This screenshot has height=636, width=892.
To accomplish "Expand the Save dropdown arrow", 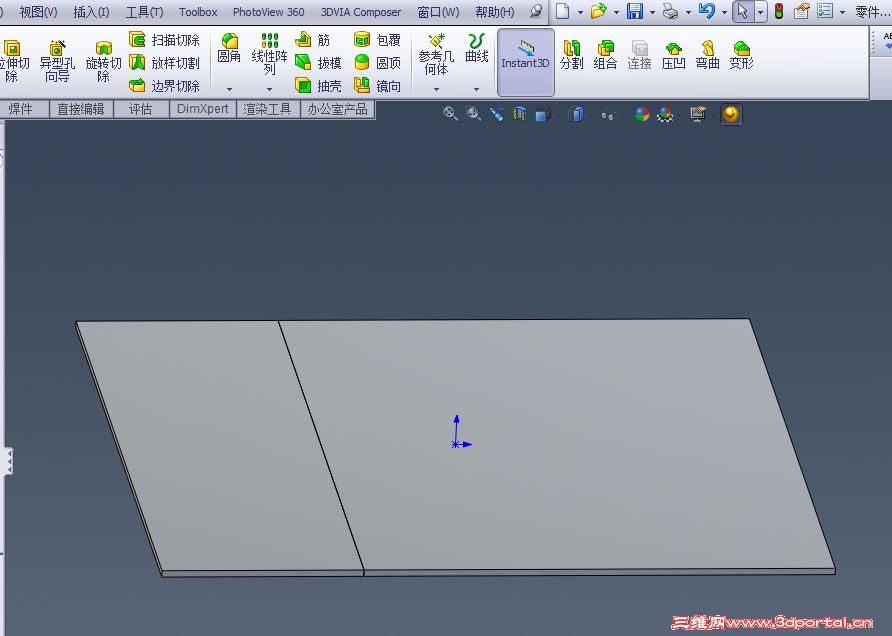I will tap(652, 12).
